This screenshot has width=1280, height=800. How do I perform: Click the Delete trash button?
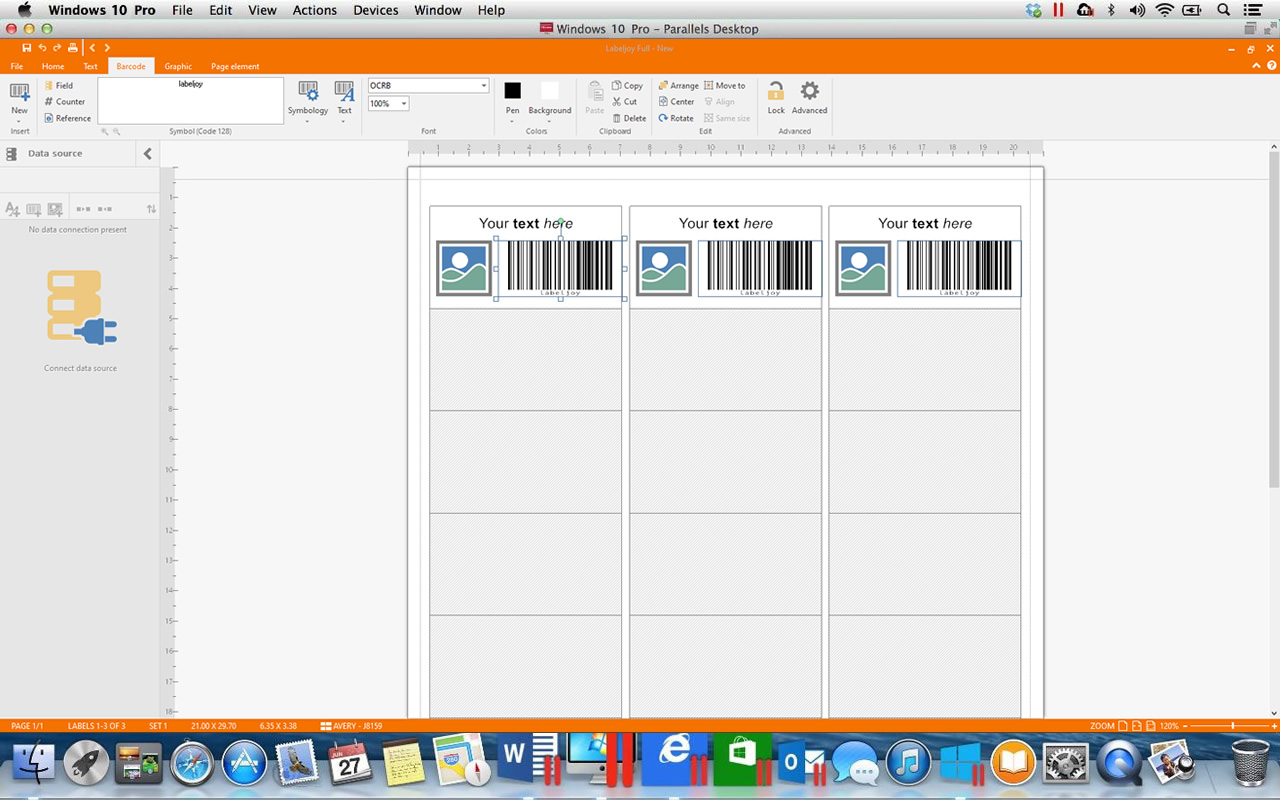click(629, 118)
